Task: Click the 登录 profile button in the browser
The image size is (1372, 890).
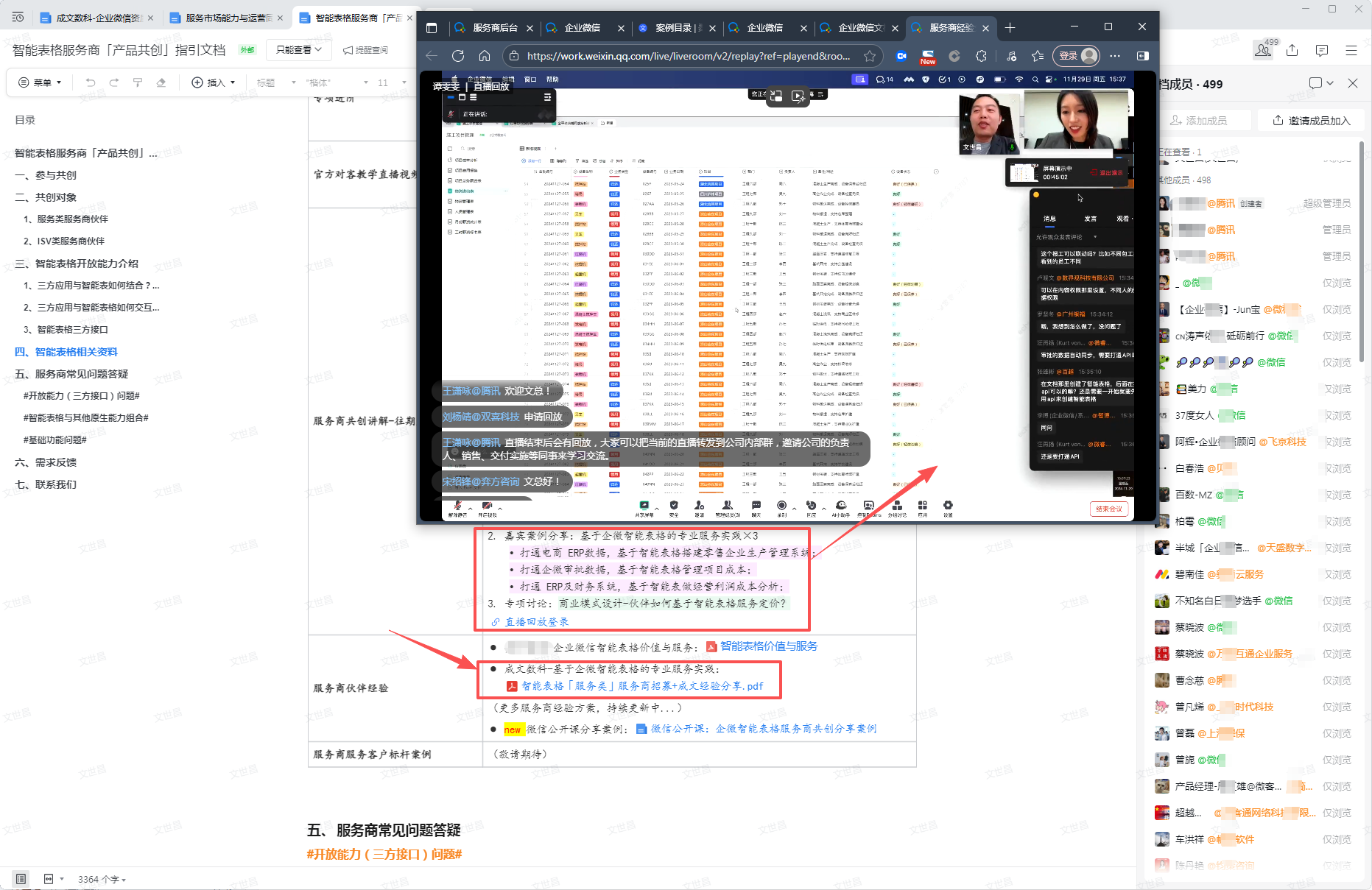Action: click(1077, 56)
